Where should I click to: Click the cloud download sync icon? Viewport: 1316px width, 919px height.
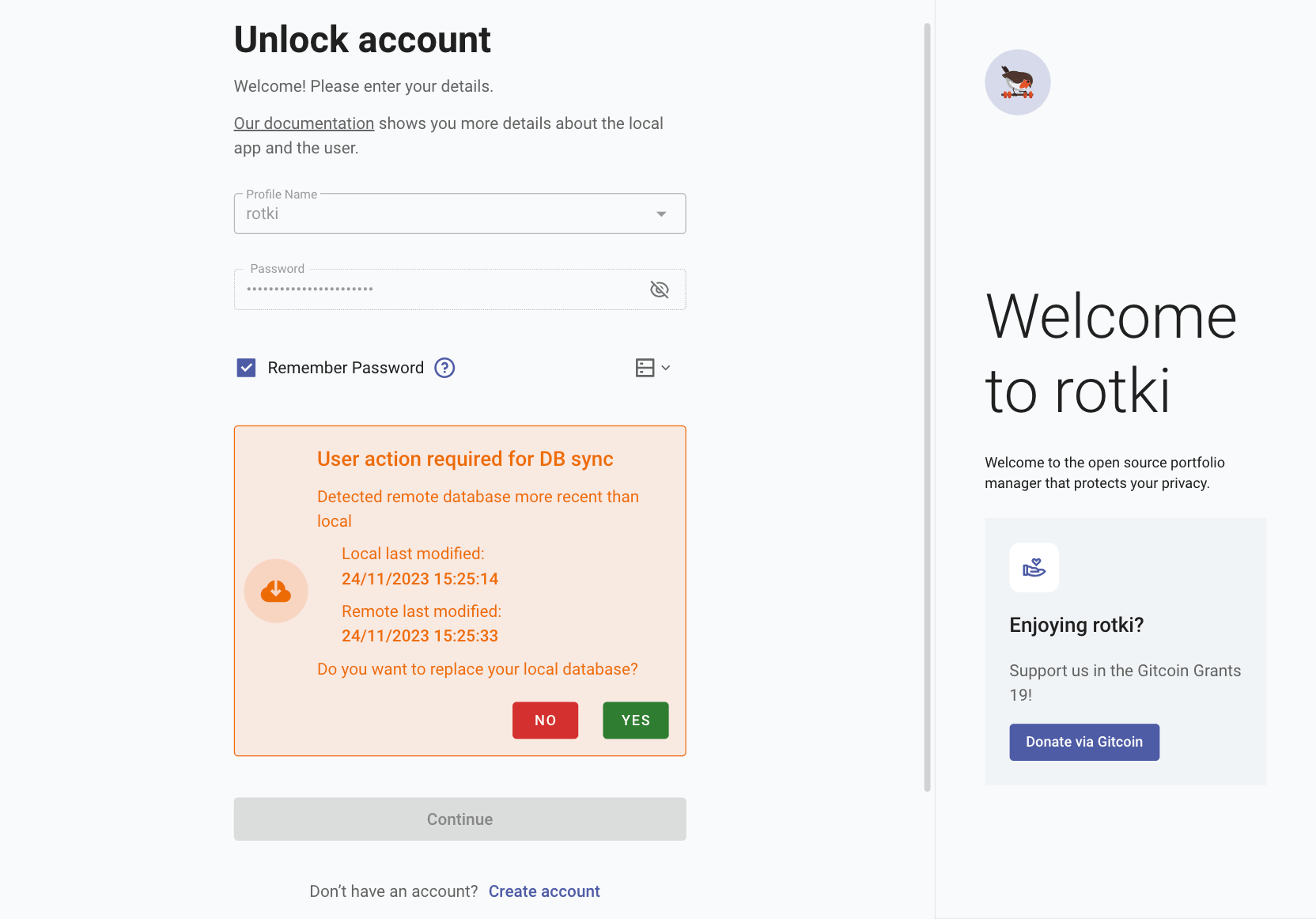coord(276,591)
